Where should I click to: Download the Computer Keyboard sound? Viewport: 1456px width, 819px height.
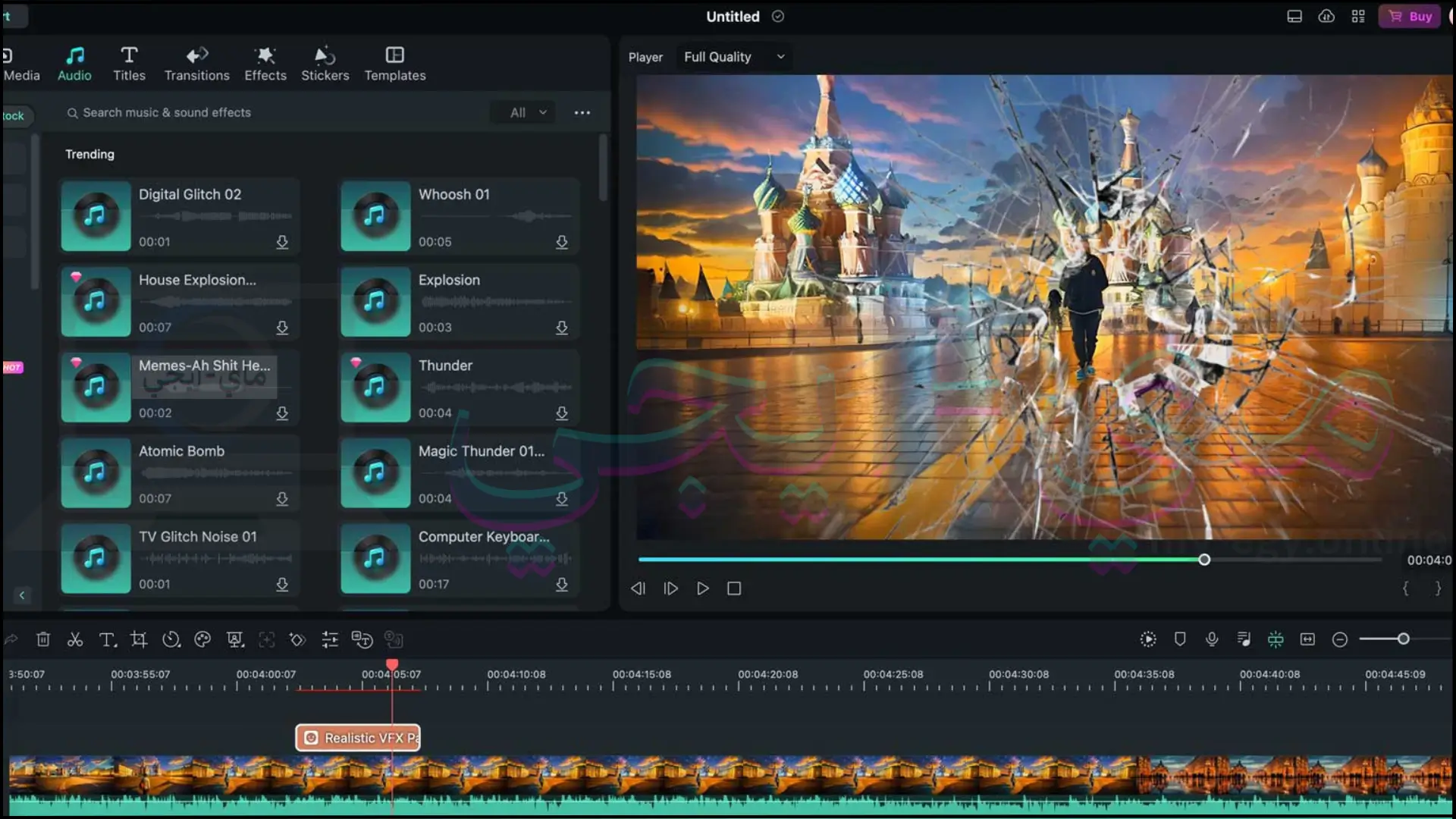(562, 585)
